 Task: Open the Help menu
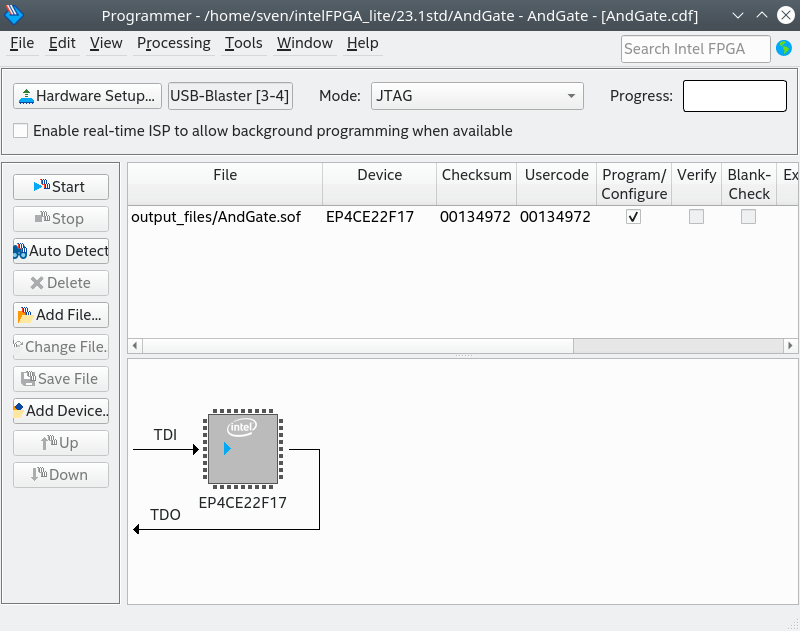(363, 43)
